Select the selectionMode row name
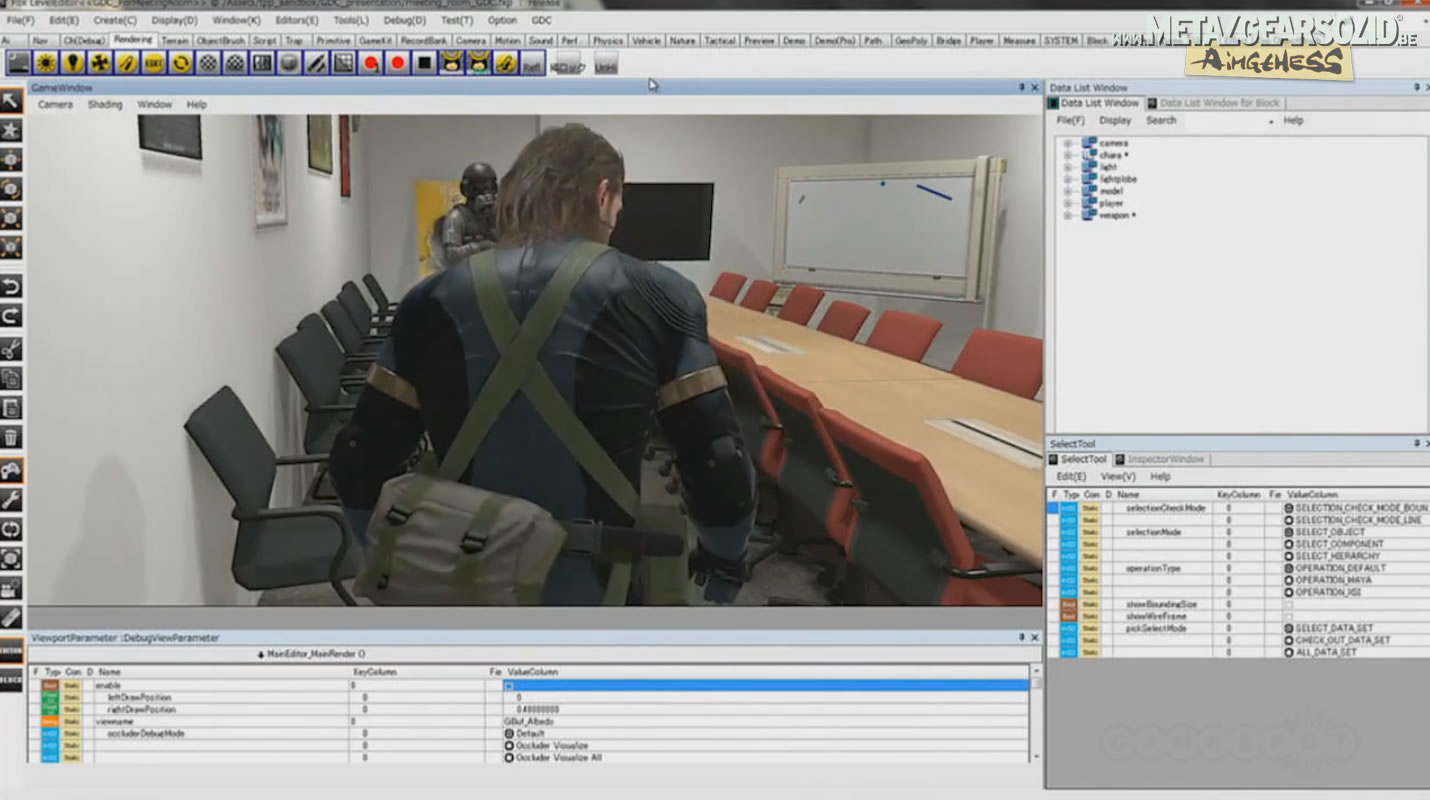 [1153, 532]
